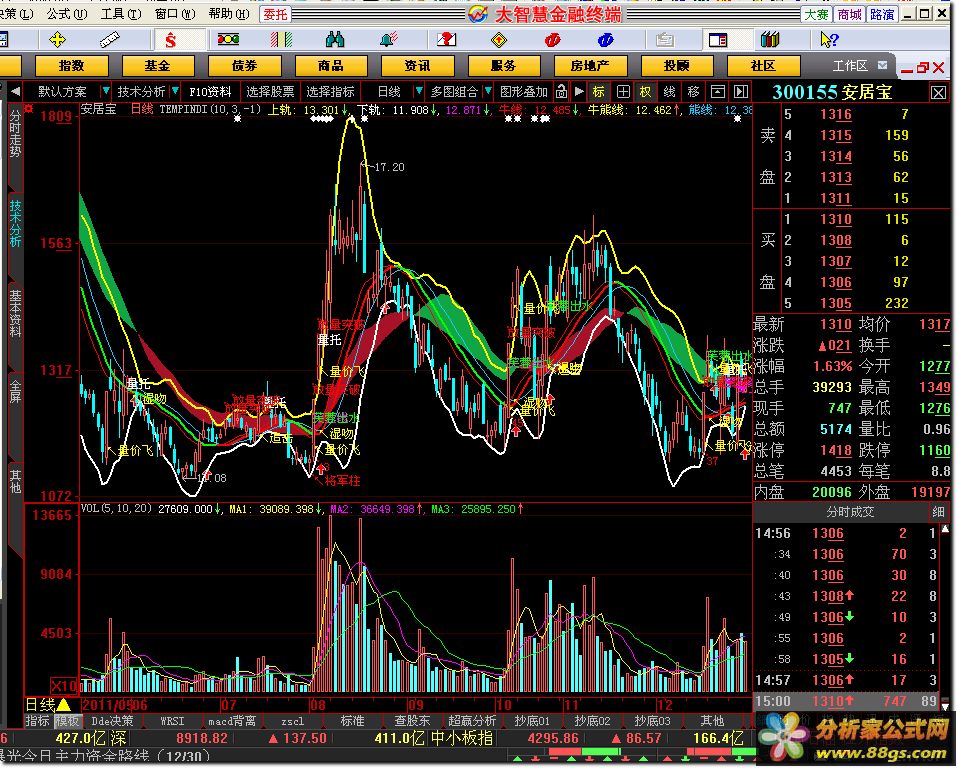Open the 公式 menu
The width and height of the screenshot is (958, 768).
[67, 13]
